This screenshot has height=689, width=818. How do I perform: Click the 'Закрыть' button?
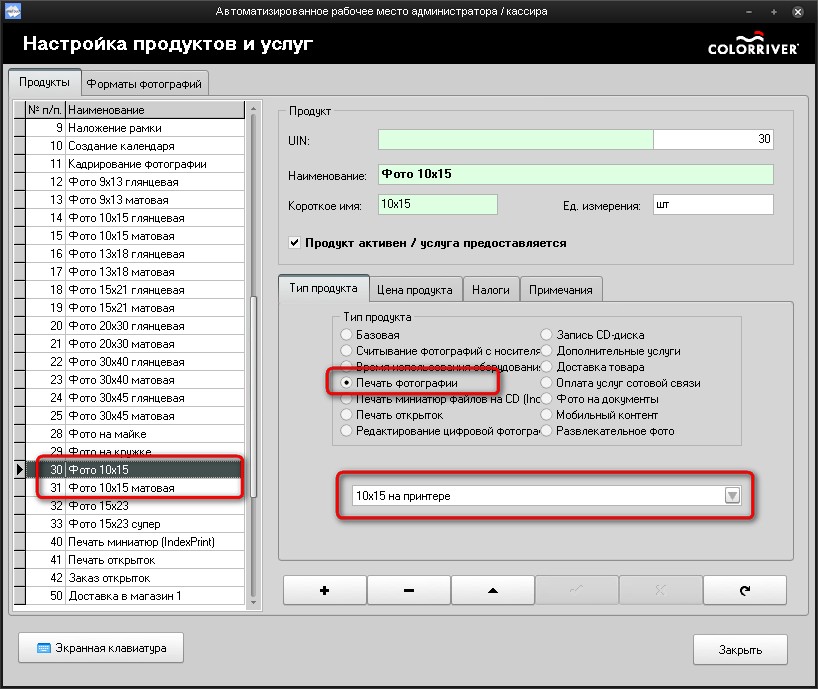point(740,649)
